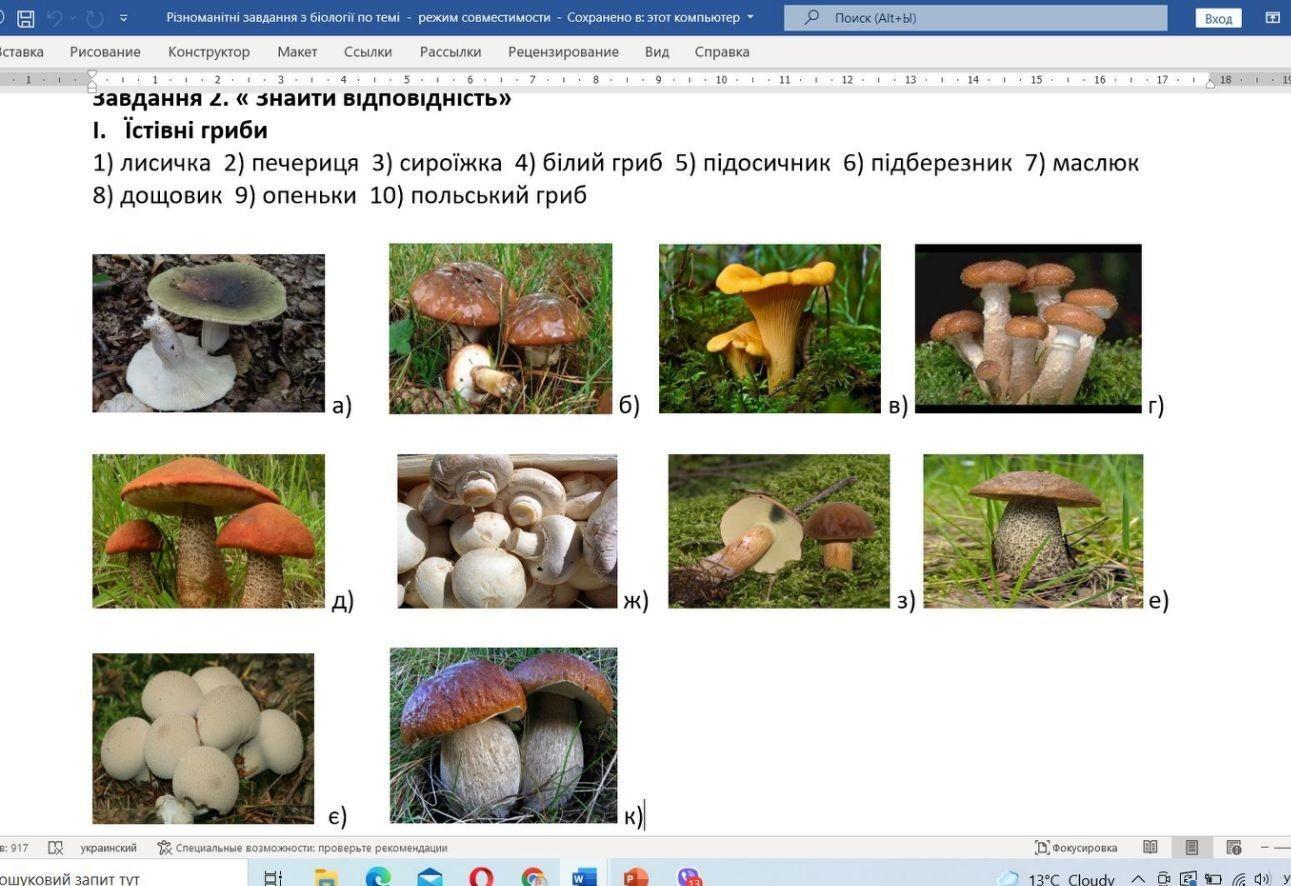1291x886 pixels.
Task: Open the document title save-location dropdown
Action: coord(750,17)
